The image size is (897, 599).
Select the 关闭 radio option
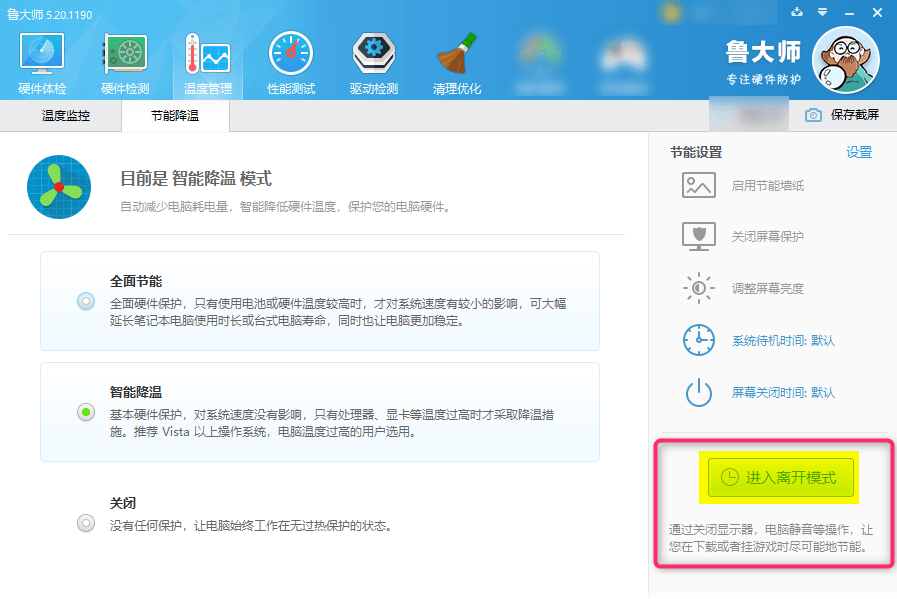click(x=86, y=523)
